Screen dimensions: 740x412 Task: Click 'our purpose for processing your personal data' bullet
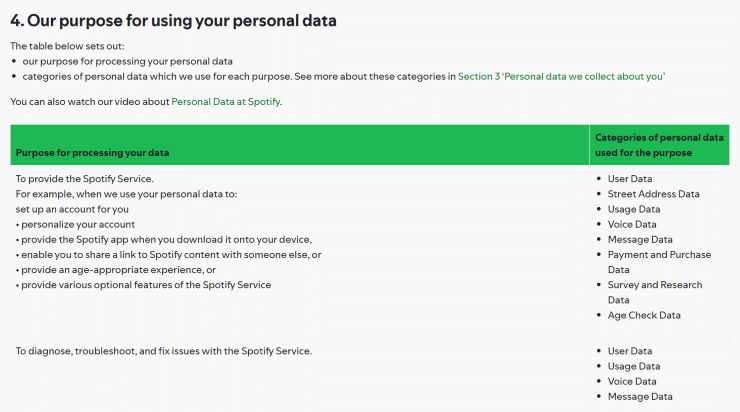tap(127, 61)
